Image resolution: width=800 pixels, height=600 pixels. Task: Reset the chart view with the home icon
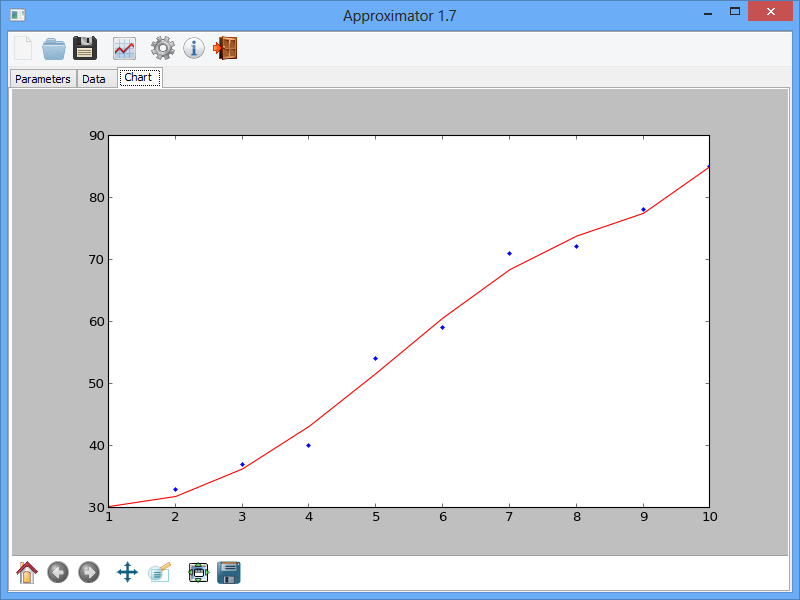27,572
